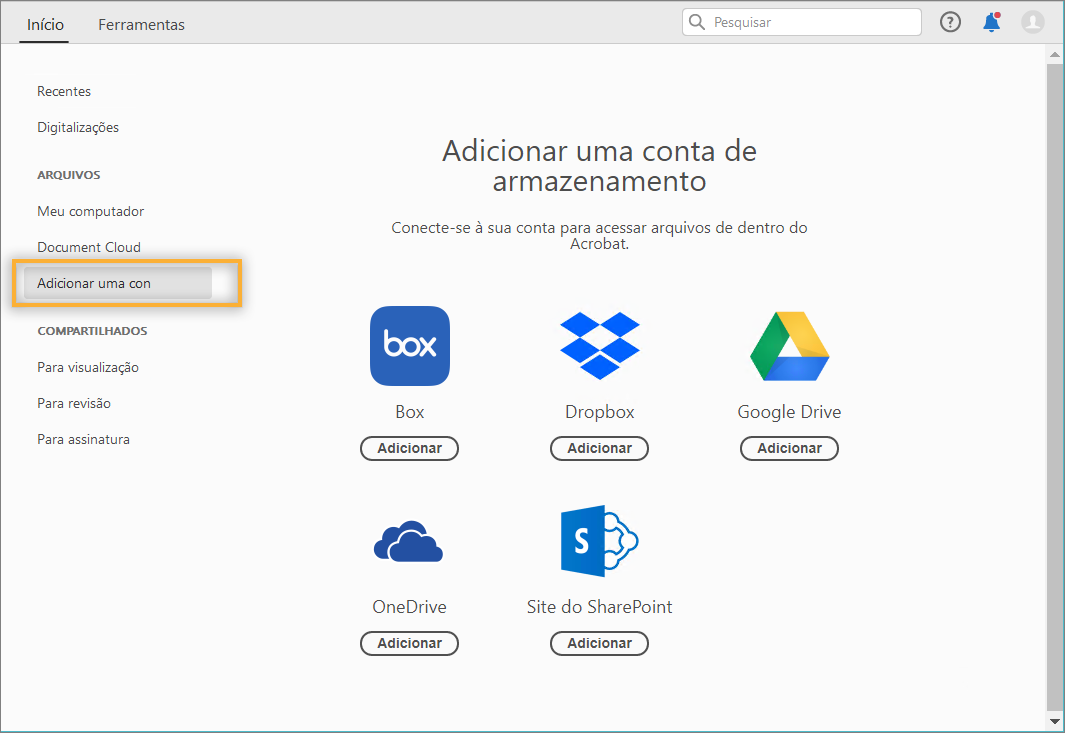The height and width of the screenshot is (733, 1065).
Task: Click the Site do SharePoint label
Action: pyautogui.click(x=600, y=607)
